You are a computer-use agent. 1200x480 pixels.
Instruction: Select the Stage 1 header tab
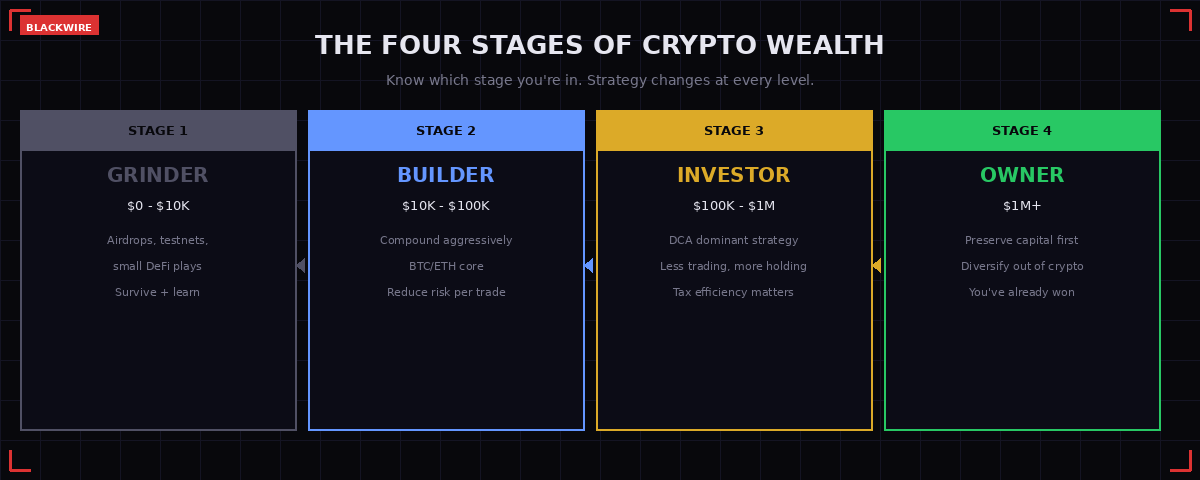(x=158, y=131)
